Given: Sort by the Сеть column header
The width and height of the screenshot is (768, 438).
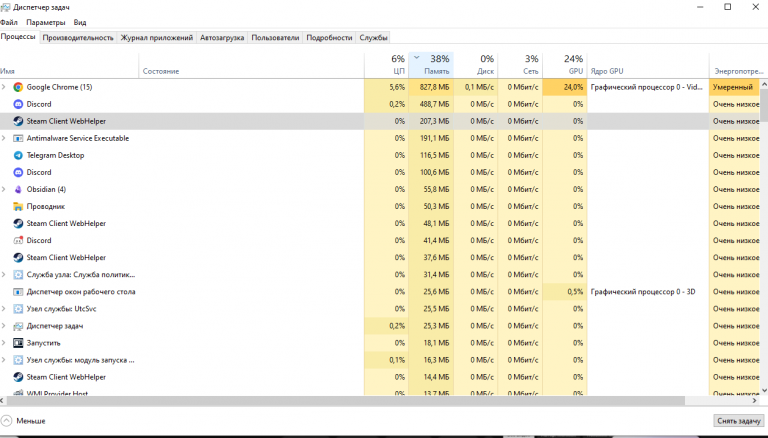Looking at the screenshot, I should coord(520,65).
